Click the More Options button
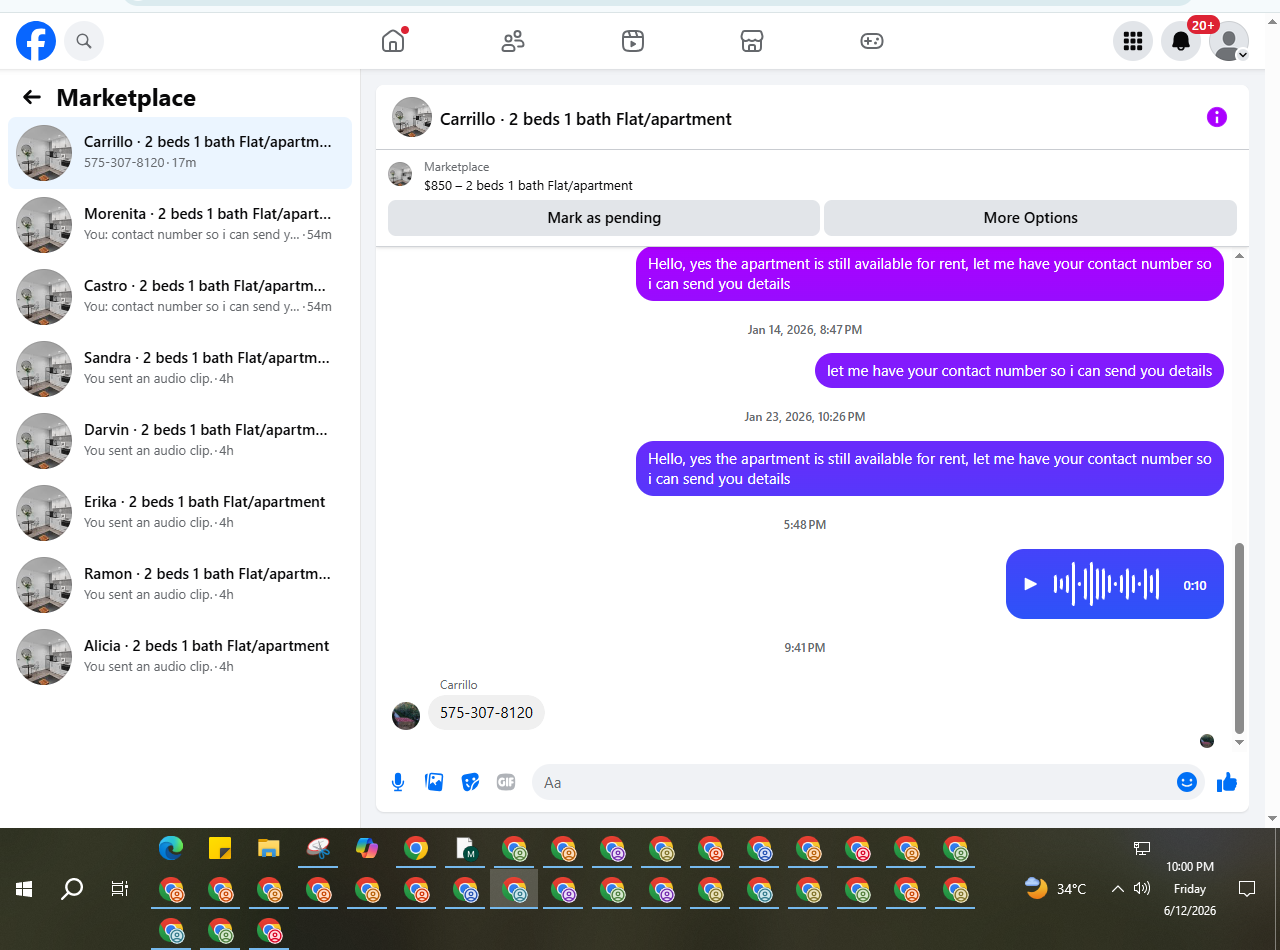The height and width of the screenshot is (950, 1280). (x=1030, y=218)
